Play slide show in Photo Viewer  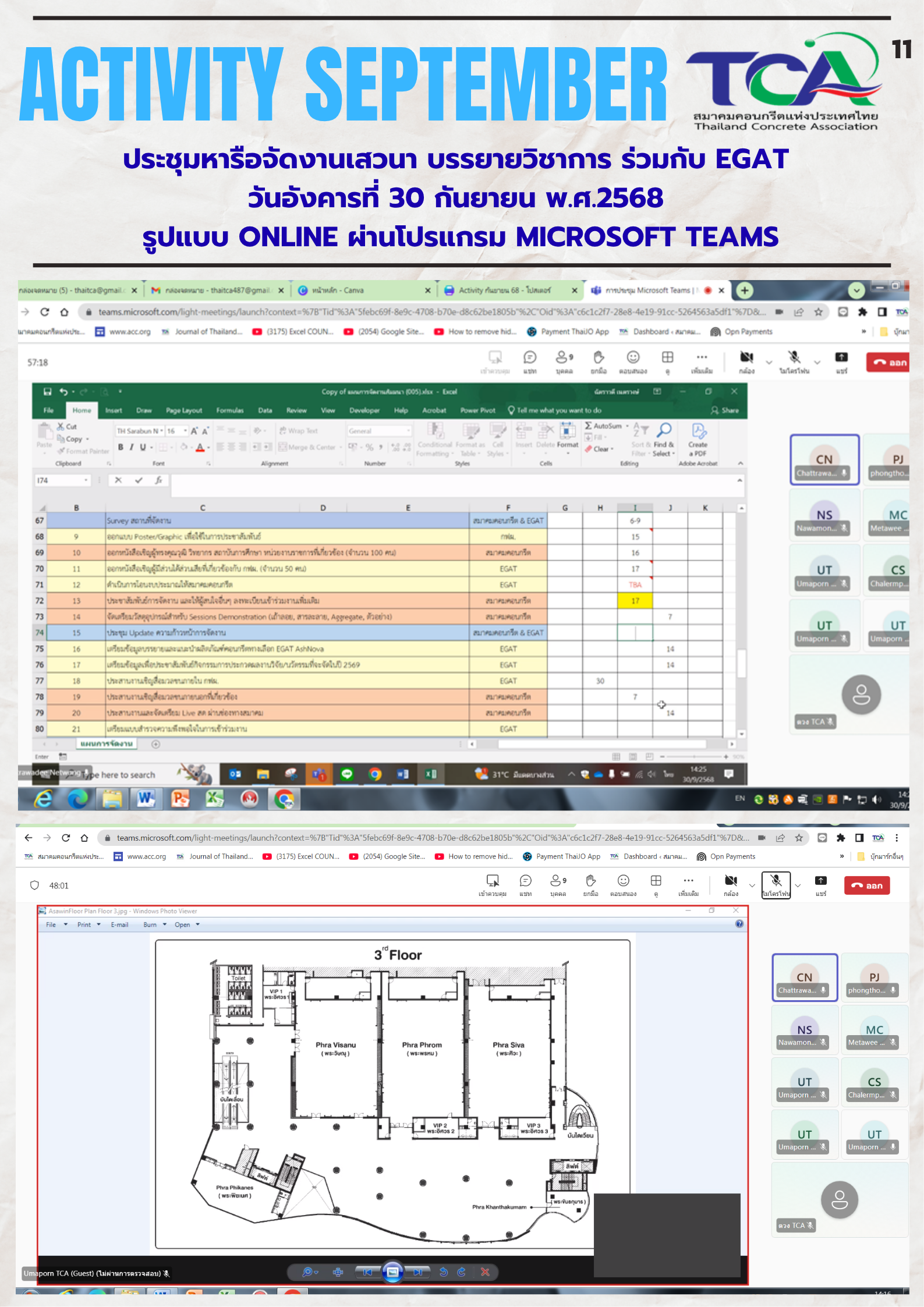[393, 1272]
